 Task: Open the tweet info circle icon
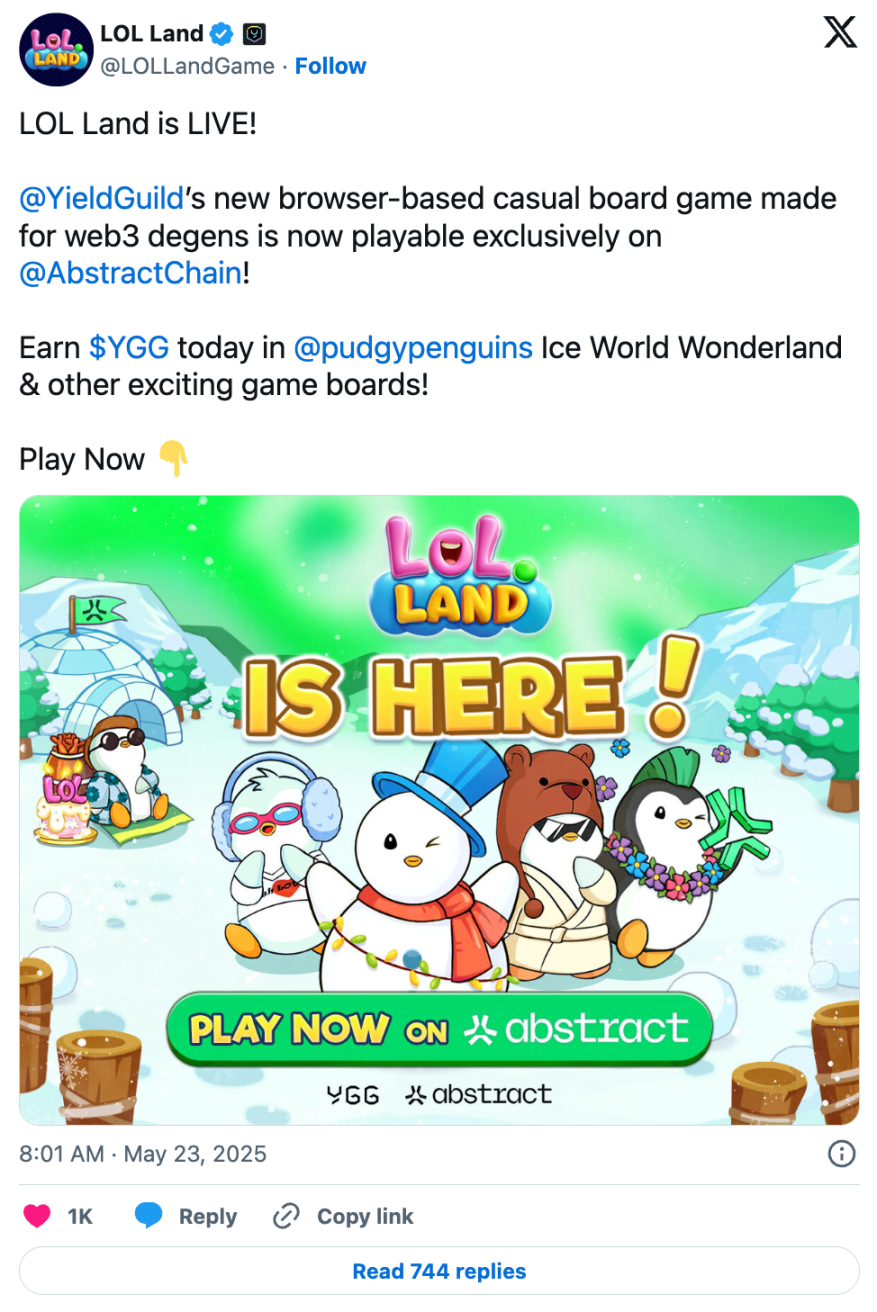point(842,1154)
